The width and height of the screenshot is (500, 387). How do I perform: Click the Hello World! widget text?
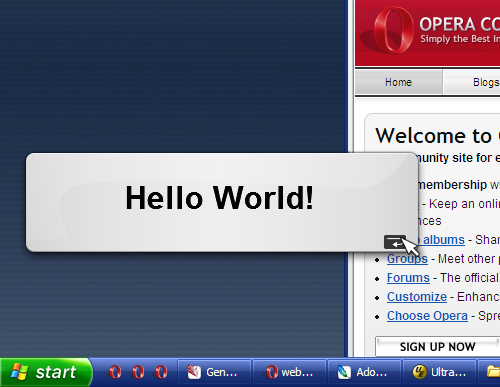(x=220, y=198)
